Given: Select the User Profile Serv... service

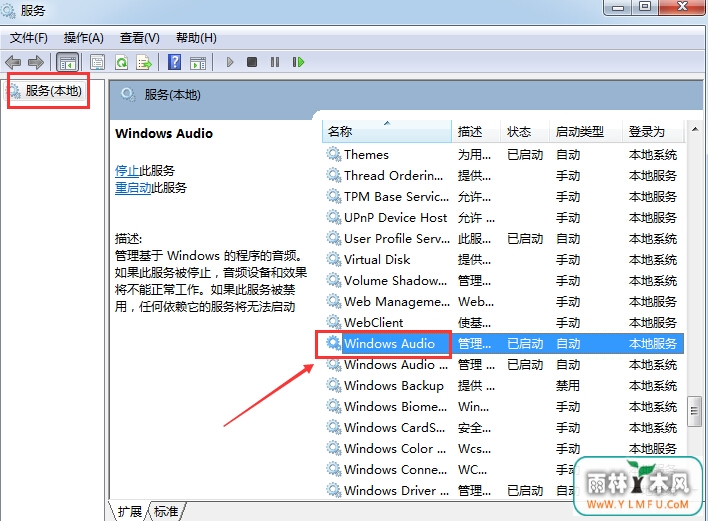Looking at the screenshot, I should click(503, 239).
